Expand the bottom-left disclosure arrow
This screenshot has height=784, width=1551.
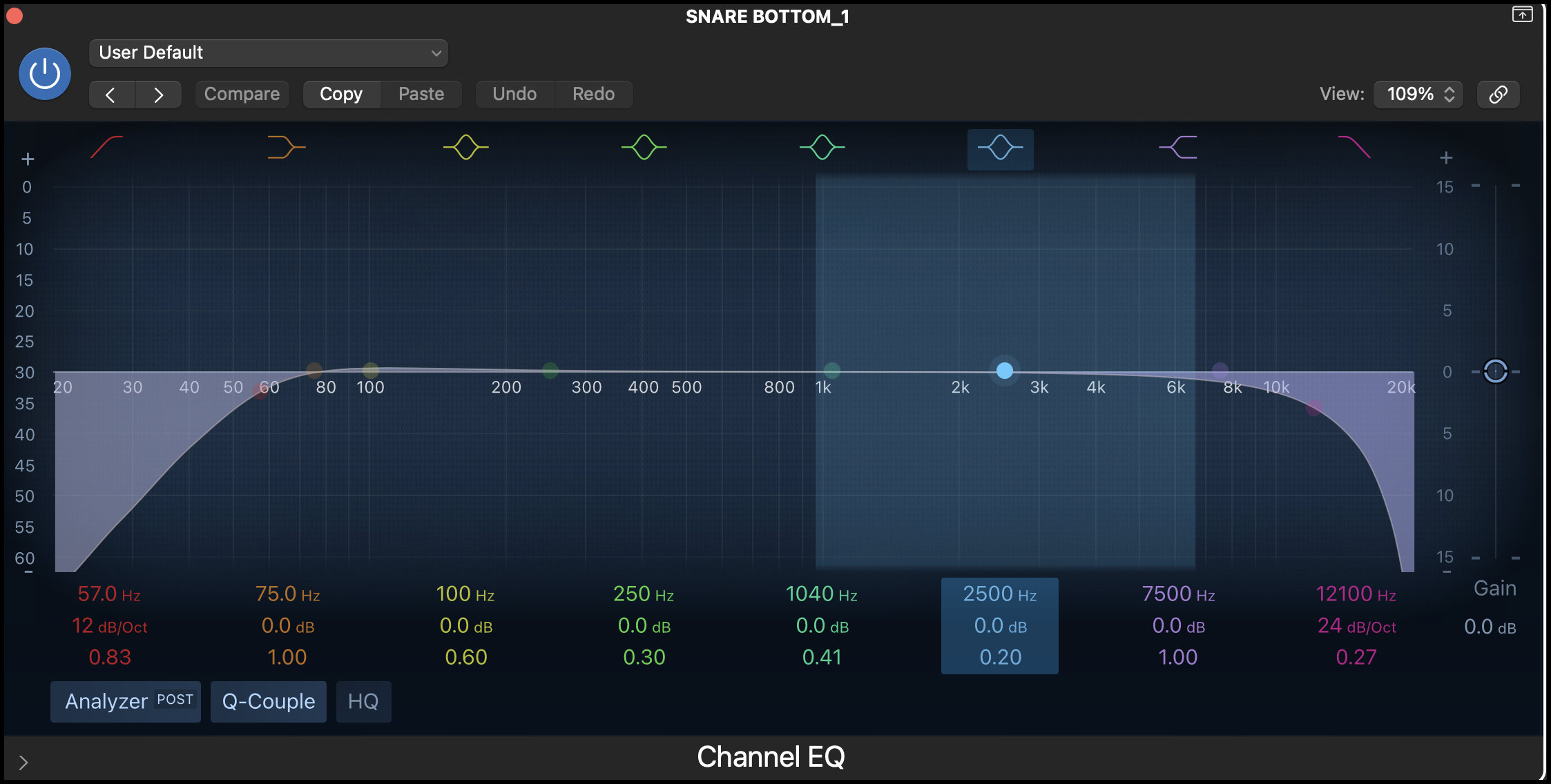tap(23, 763)
